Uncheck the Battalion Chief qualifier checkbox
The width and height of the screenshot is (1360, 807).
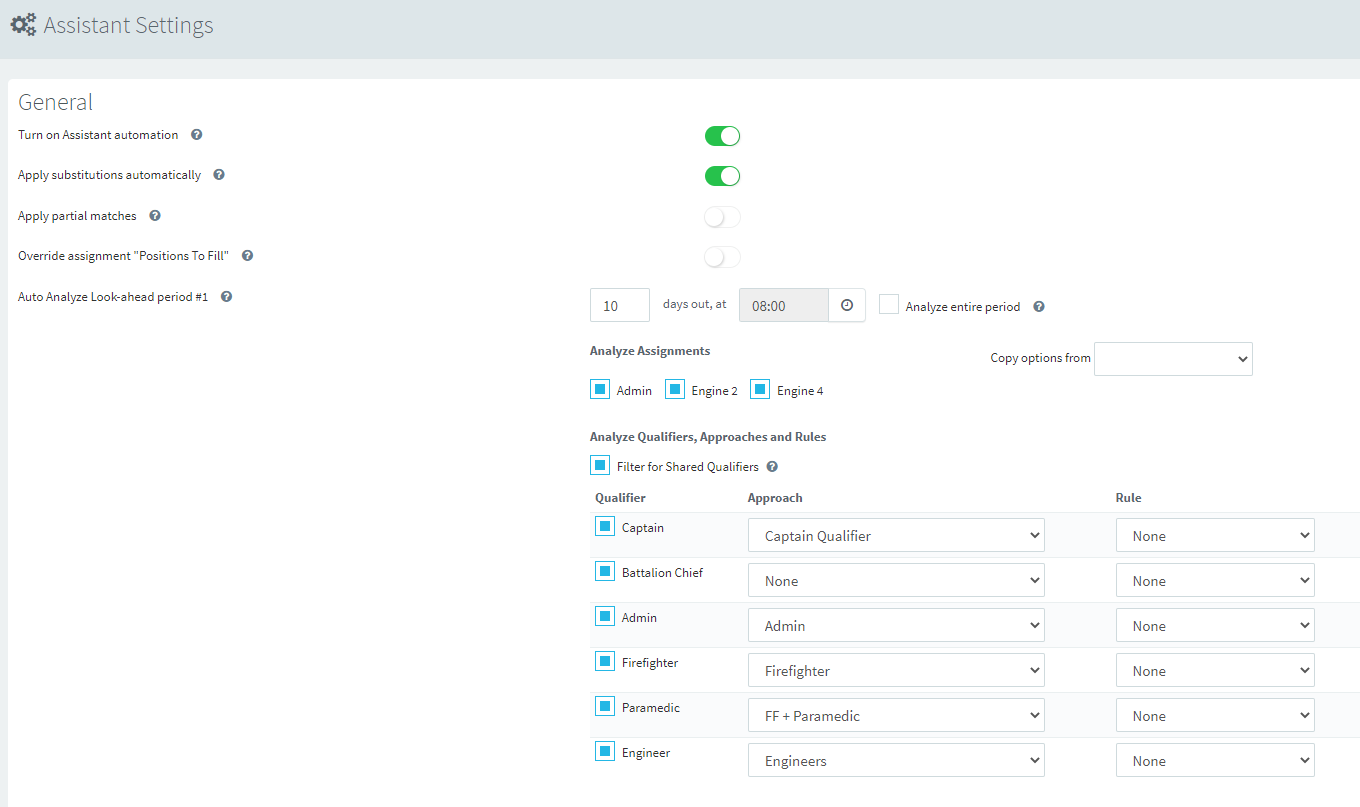pos(605,571)
